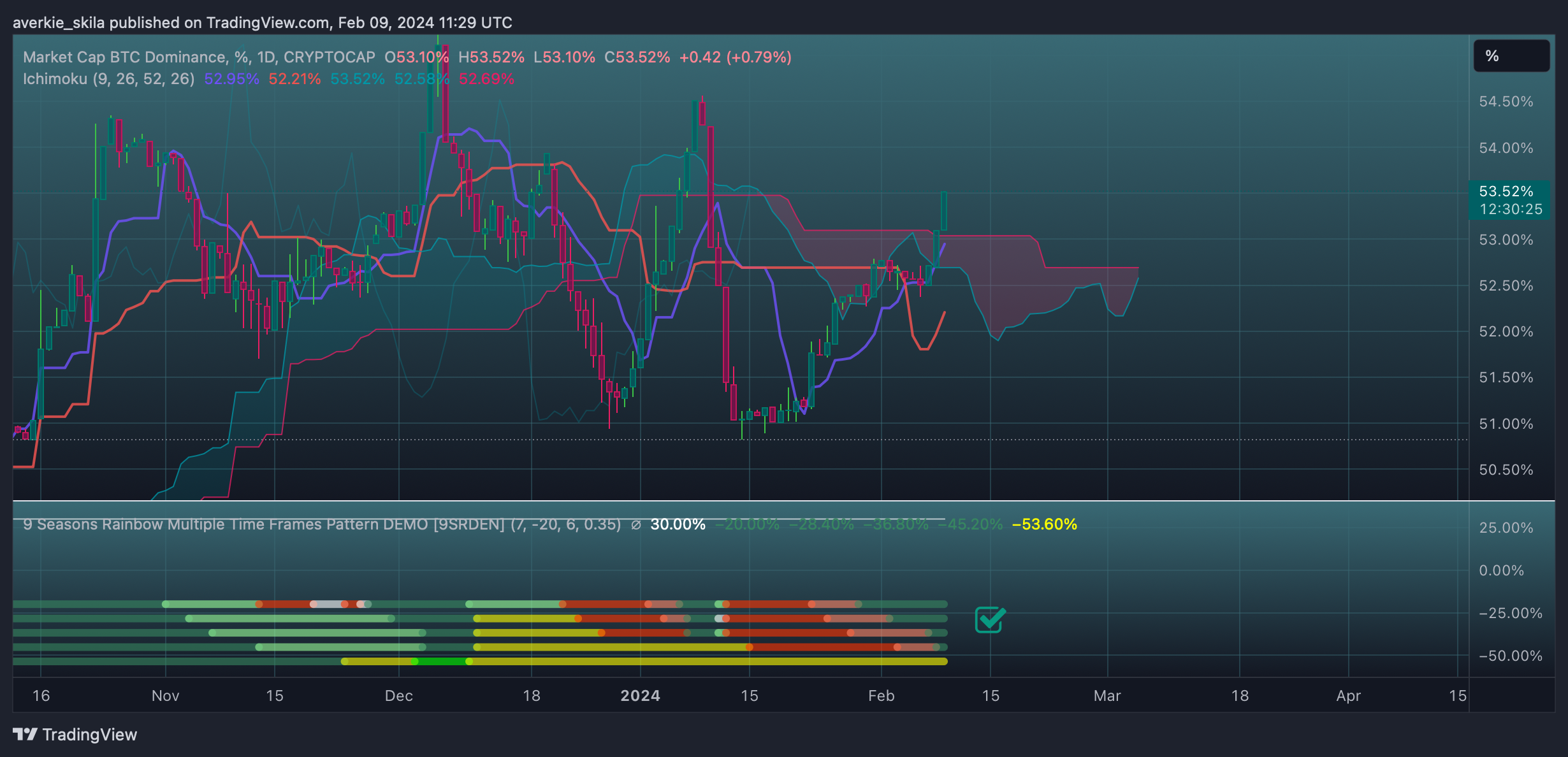The width and height of the screenshot is (1568, 757).
Task: Click the pink 52.69% Ichimoku value
Action: click(x=486, y=78)
